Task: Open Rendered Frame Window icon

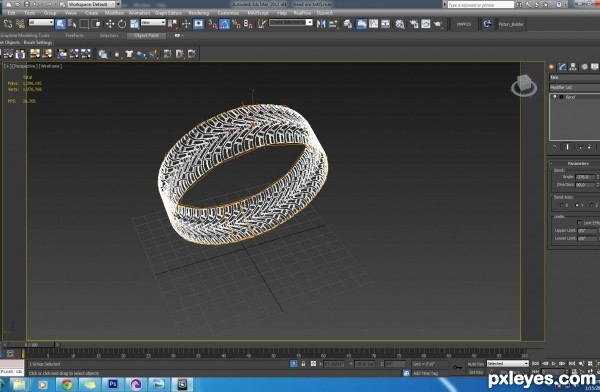Action: (426, 24)
